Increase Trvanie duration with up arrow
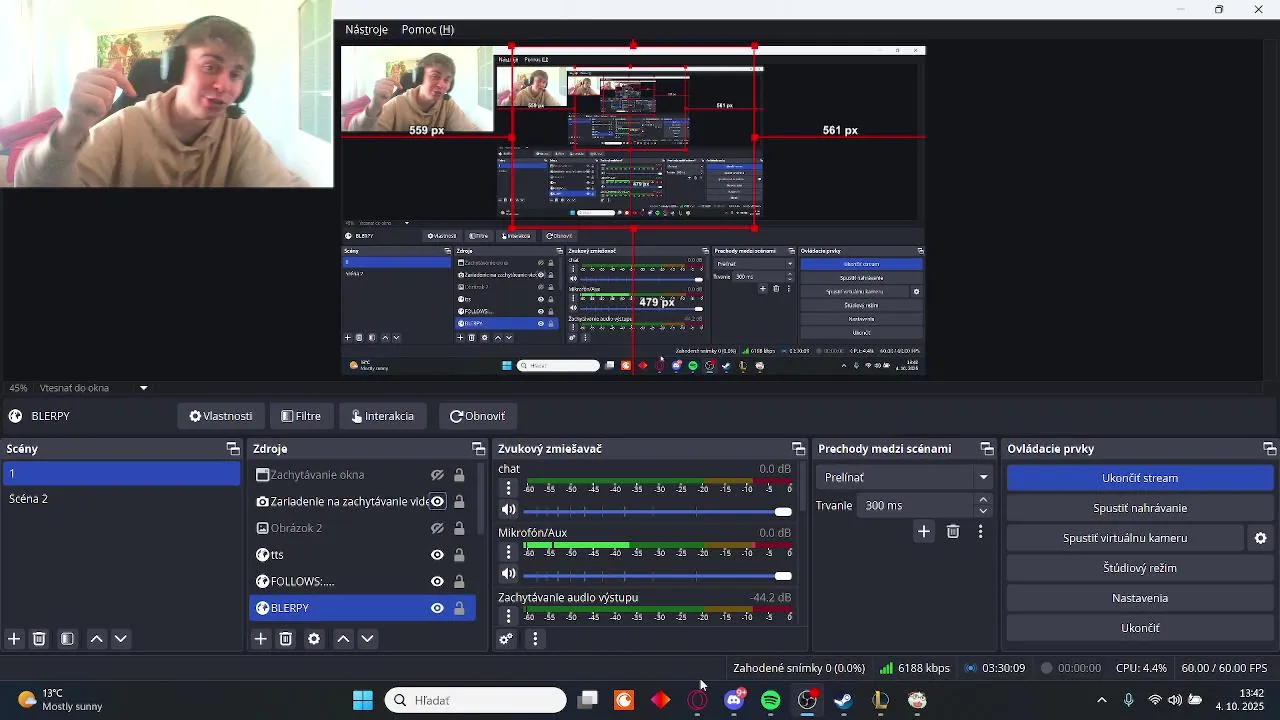The height and width of the screenshot is (720, 1280). click(984, 500)
